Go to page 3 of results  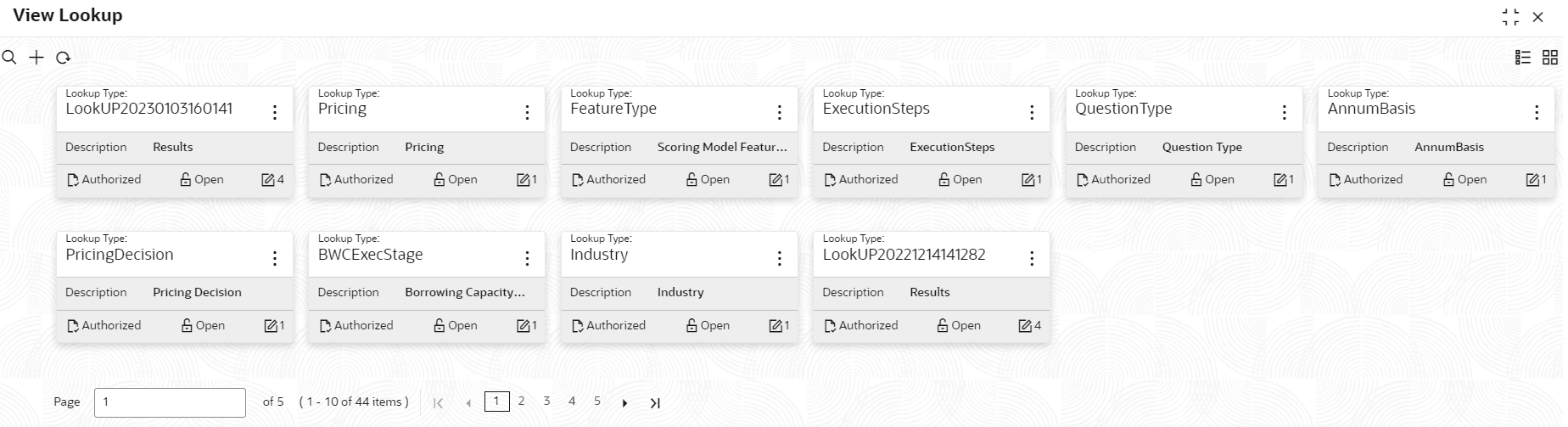546,402
